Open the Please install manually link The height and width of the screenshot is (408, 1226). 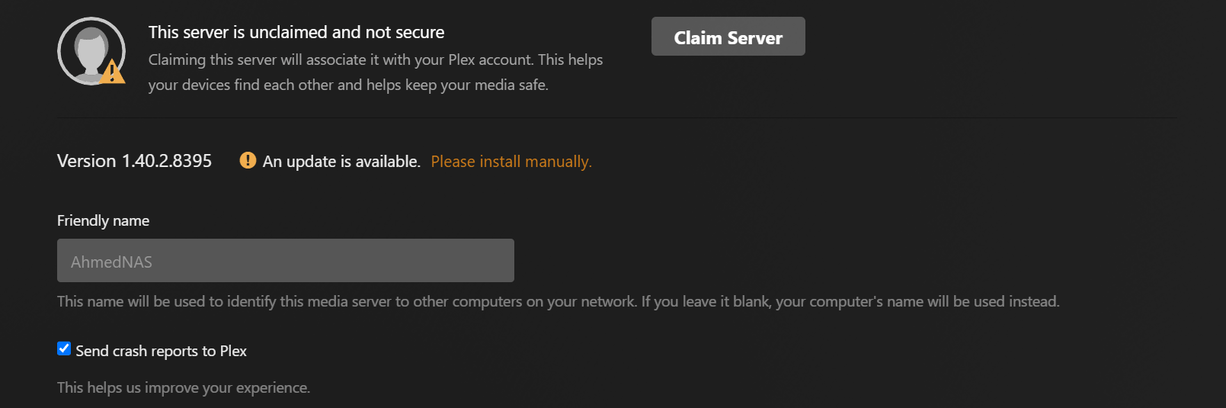pyautogui.click(x=511, y=161)
